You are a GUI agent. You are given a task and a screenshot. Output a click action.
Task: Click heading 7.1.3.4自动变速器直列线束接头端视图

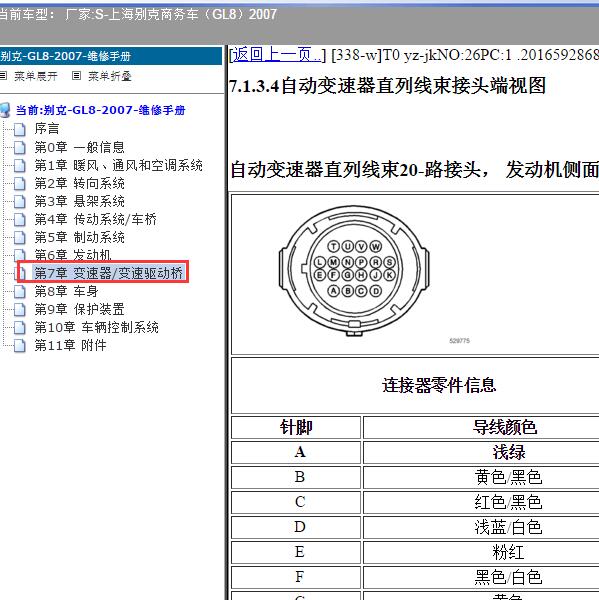point(387,86)
